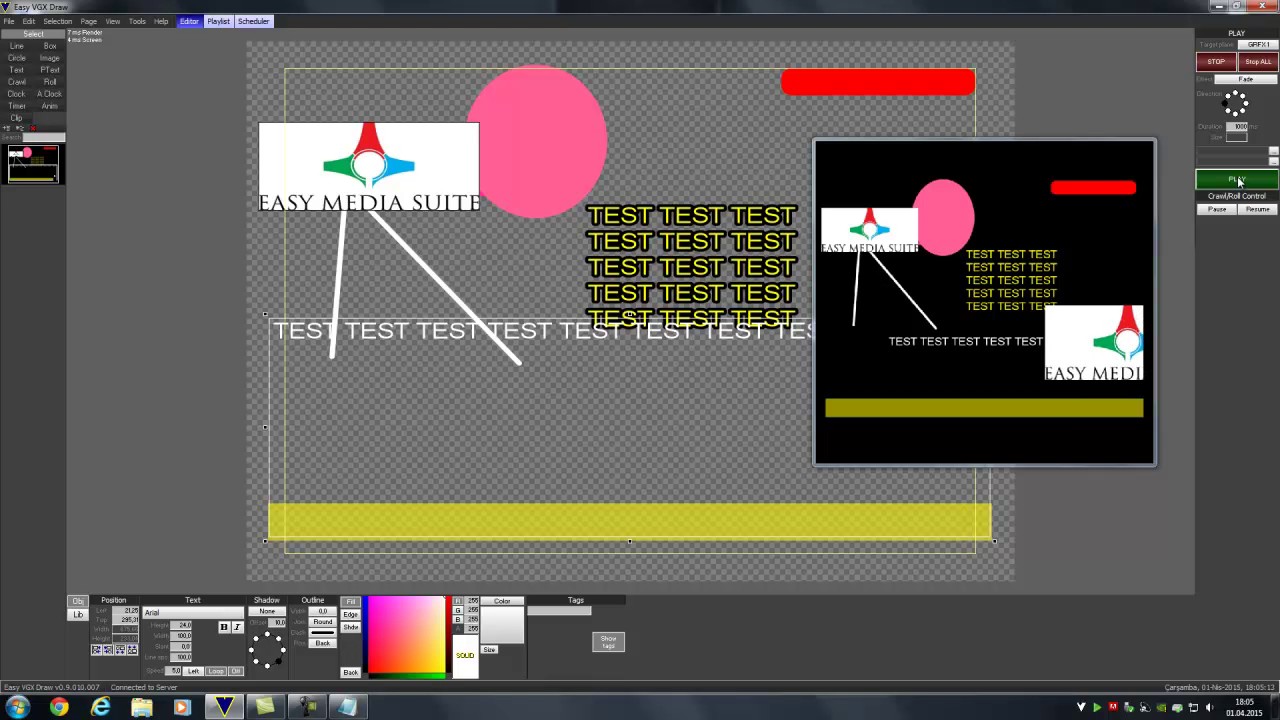Open the Target plane GRFX1 dropdown
The height and width of the screenshot is (720, 1280).
(1258, 45)
